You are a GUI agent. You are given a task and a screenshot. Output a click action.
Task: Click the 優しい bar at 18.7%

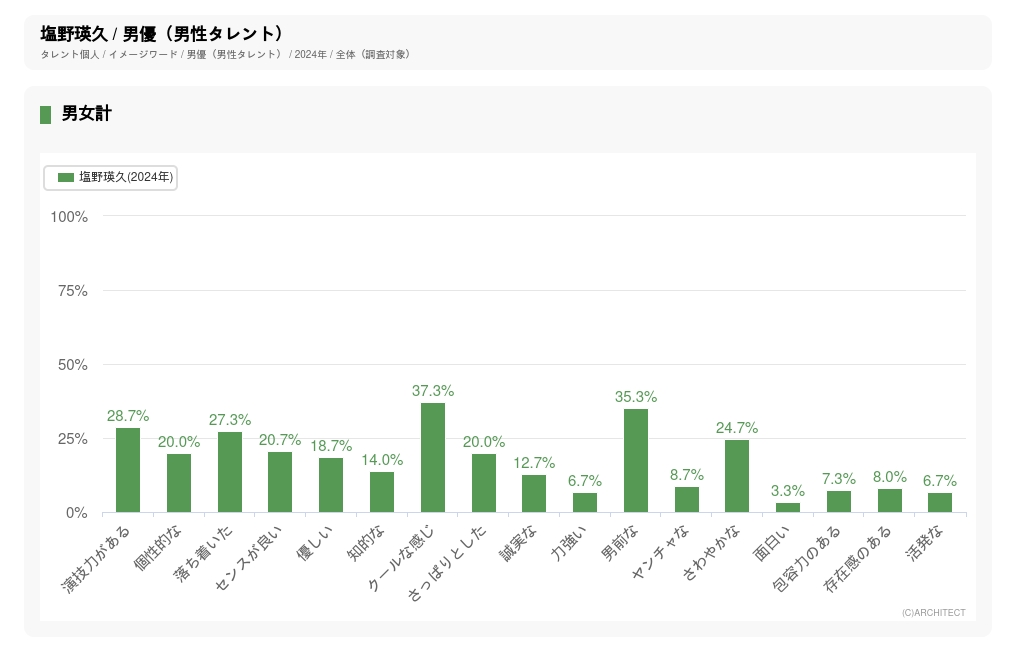point(331,485)
